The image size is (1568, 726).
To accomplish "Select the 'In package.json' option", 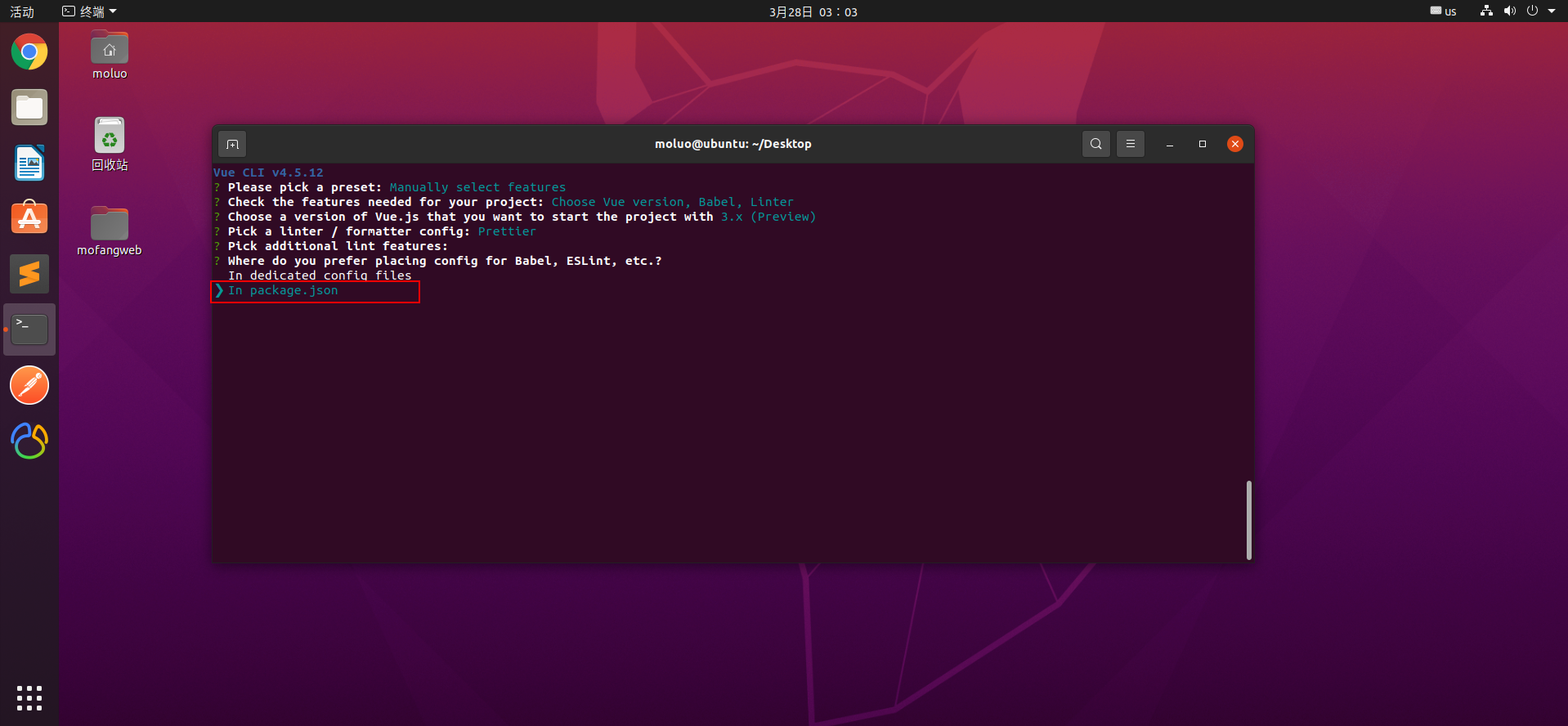I will click(283, 291).
